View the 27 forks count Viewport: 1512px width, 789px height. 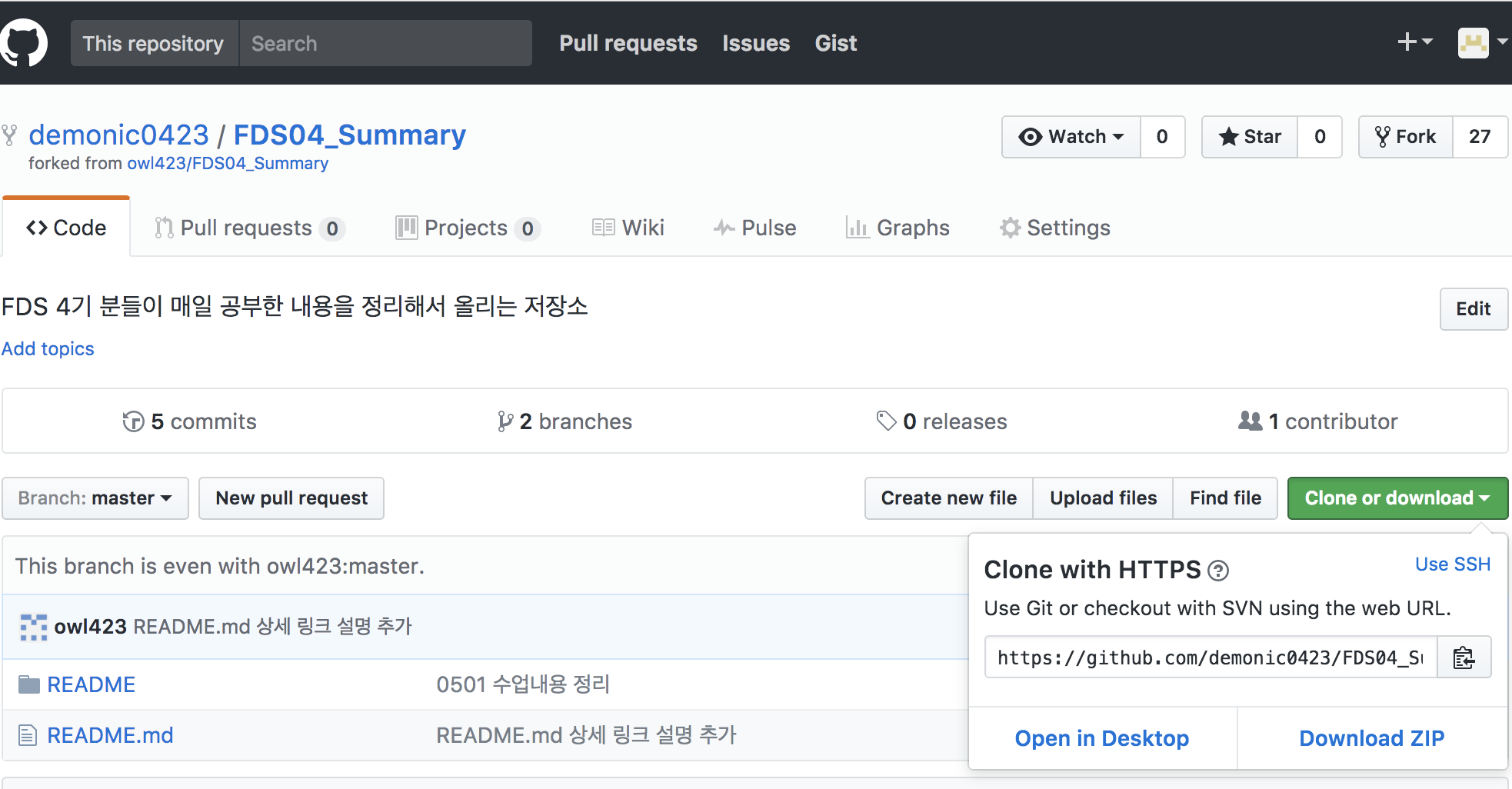(x=1480, y=137)
